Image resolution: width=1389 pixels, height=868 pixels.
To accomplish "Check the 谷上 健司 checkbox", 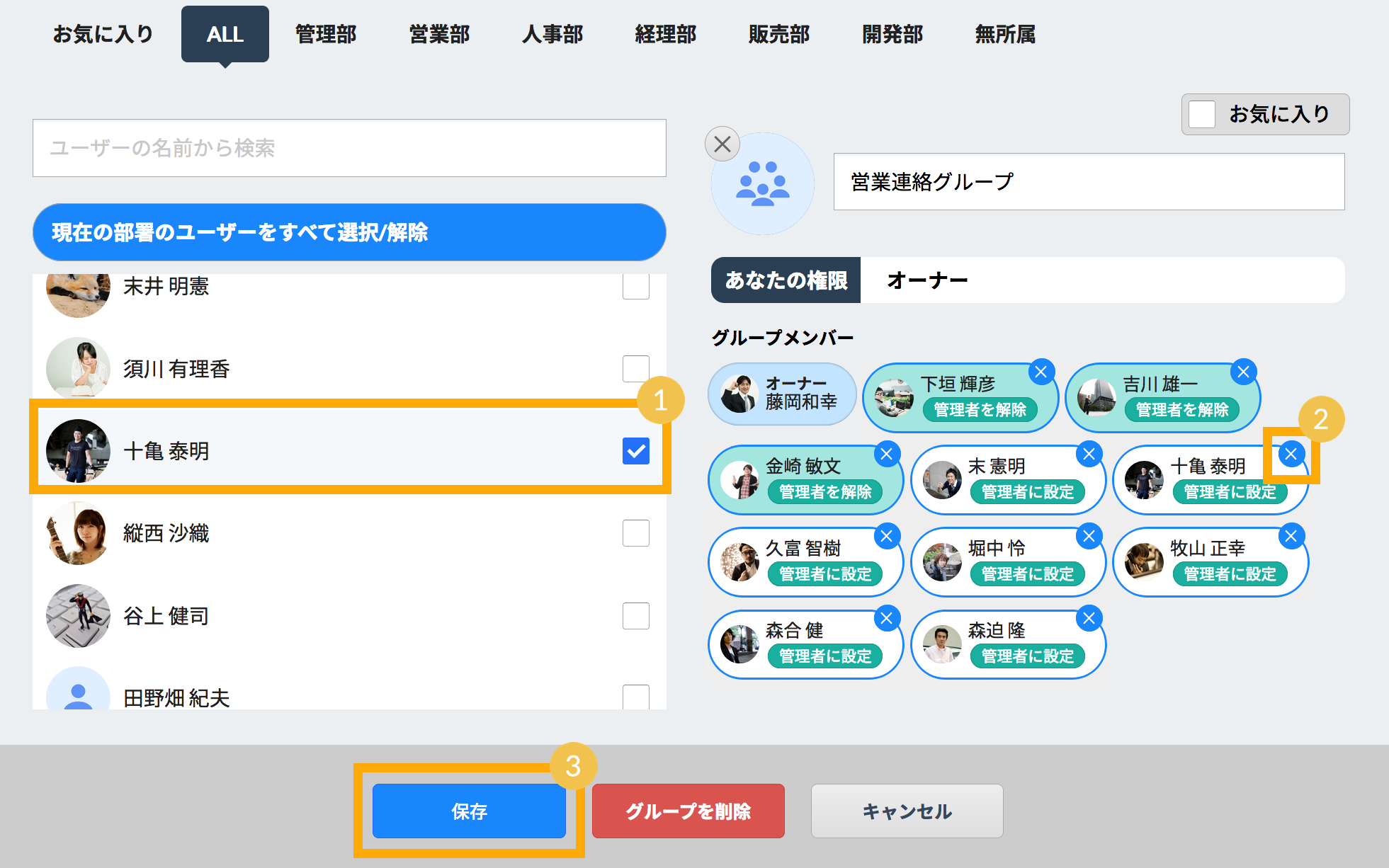I will [x=635, y=616].
